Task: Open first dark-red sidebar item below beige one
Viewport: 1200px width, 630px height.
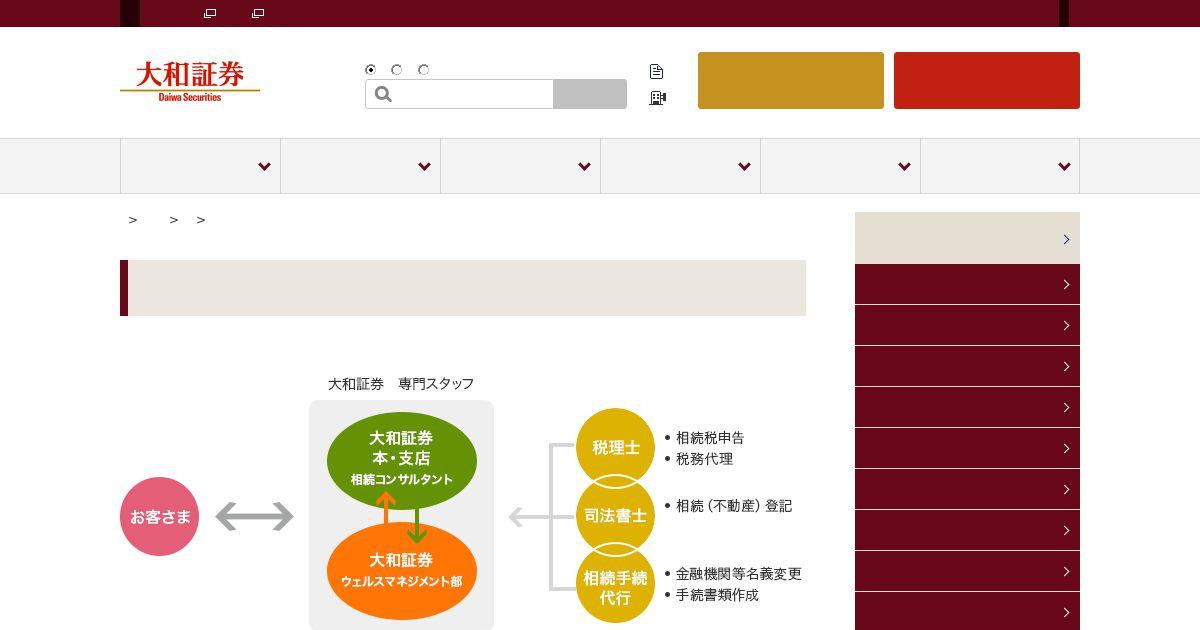Action: click(x=967, y=284)
